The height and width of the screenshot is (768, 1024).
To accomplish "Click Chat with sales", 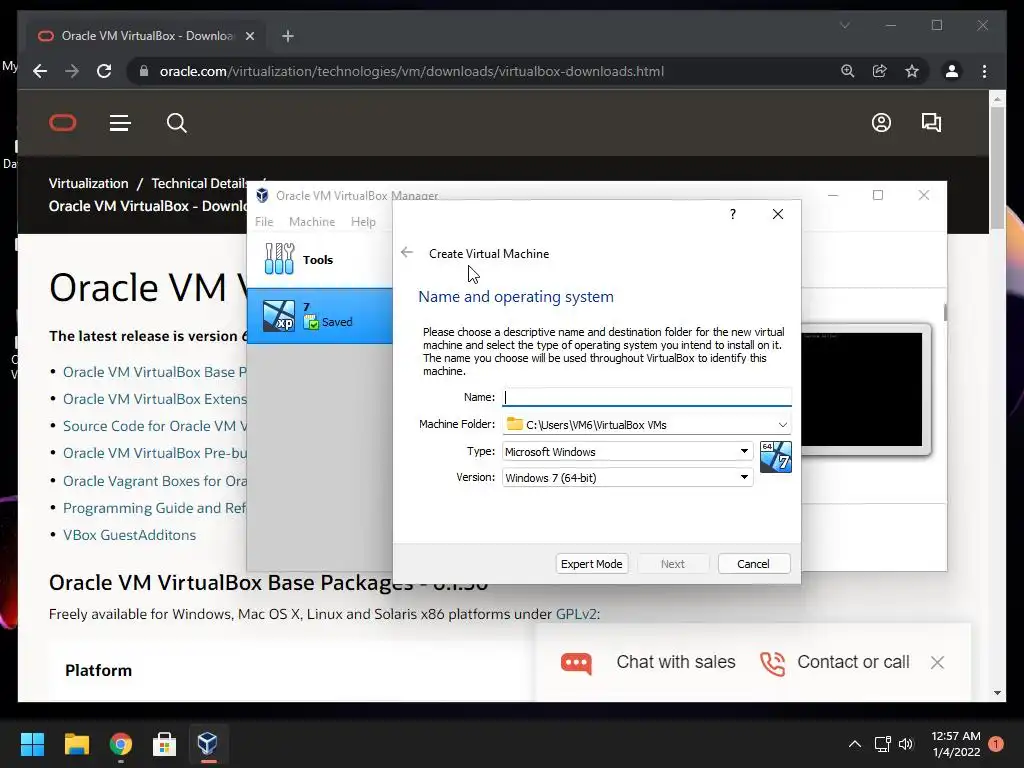I will [676, 662].
